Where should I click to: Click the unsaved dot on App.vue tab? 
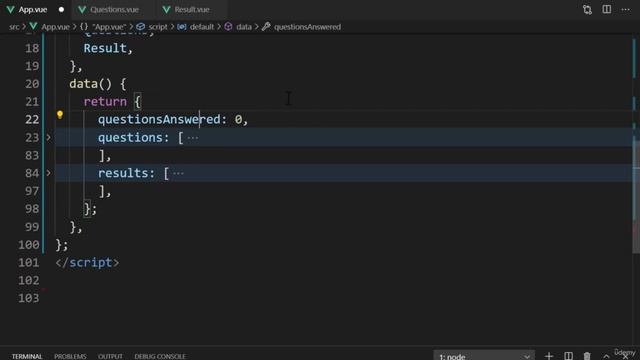[x=61, y=9]
